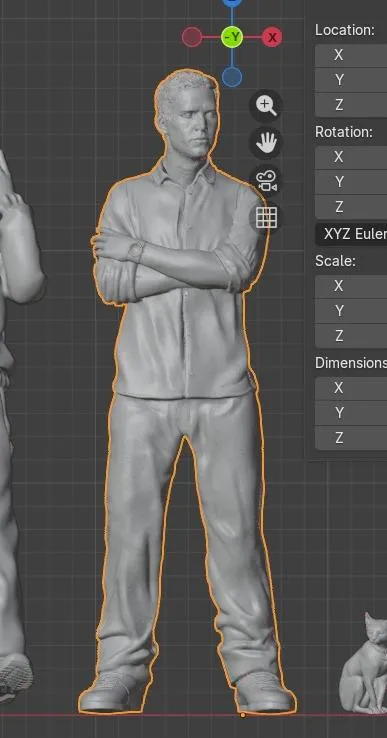The height and width of the screenshot is (738, 387).
Task: Click the Location X field
Action: [351, 55]
